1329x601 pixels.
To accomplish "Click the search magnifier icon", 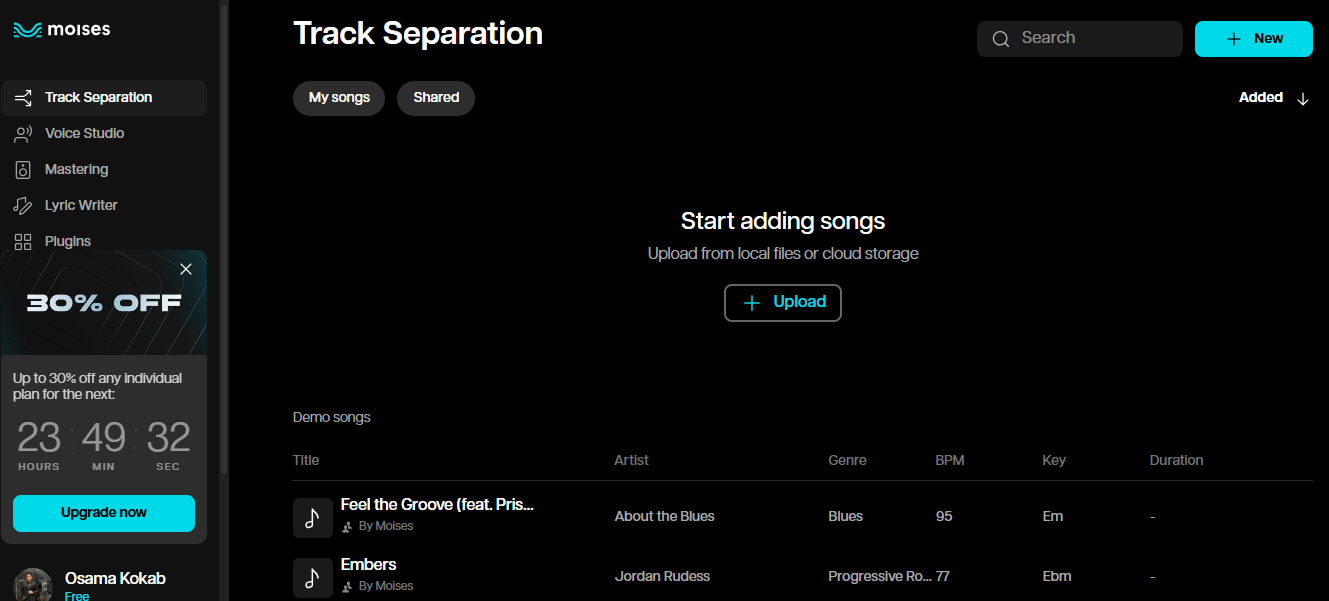I will (1001, 38).
